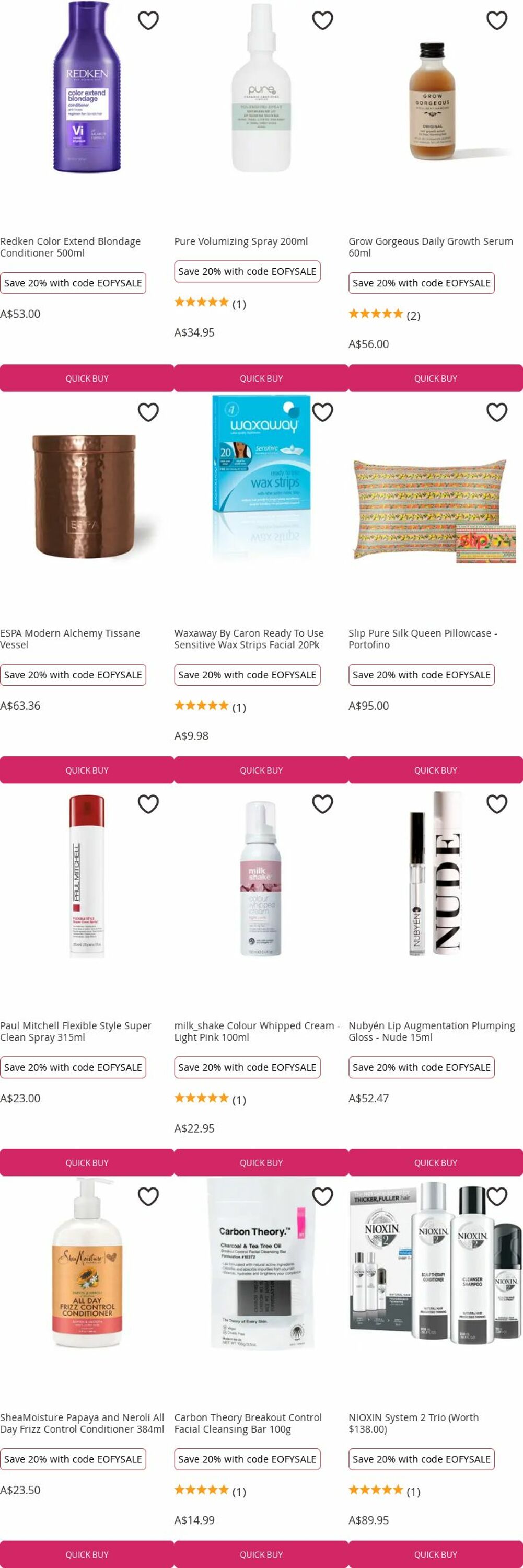View Waxaway Wax Strips product image
The height and width of the screenshot is (1568, 523).
261,478
